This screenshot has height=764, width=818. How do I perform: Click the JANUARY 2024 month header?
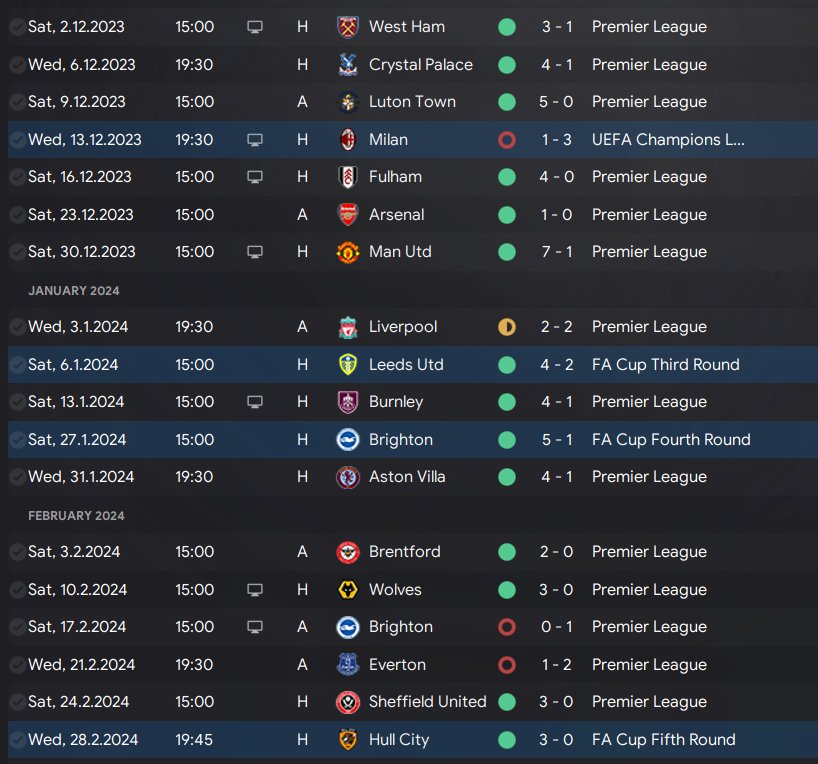click(73, 291)
